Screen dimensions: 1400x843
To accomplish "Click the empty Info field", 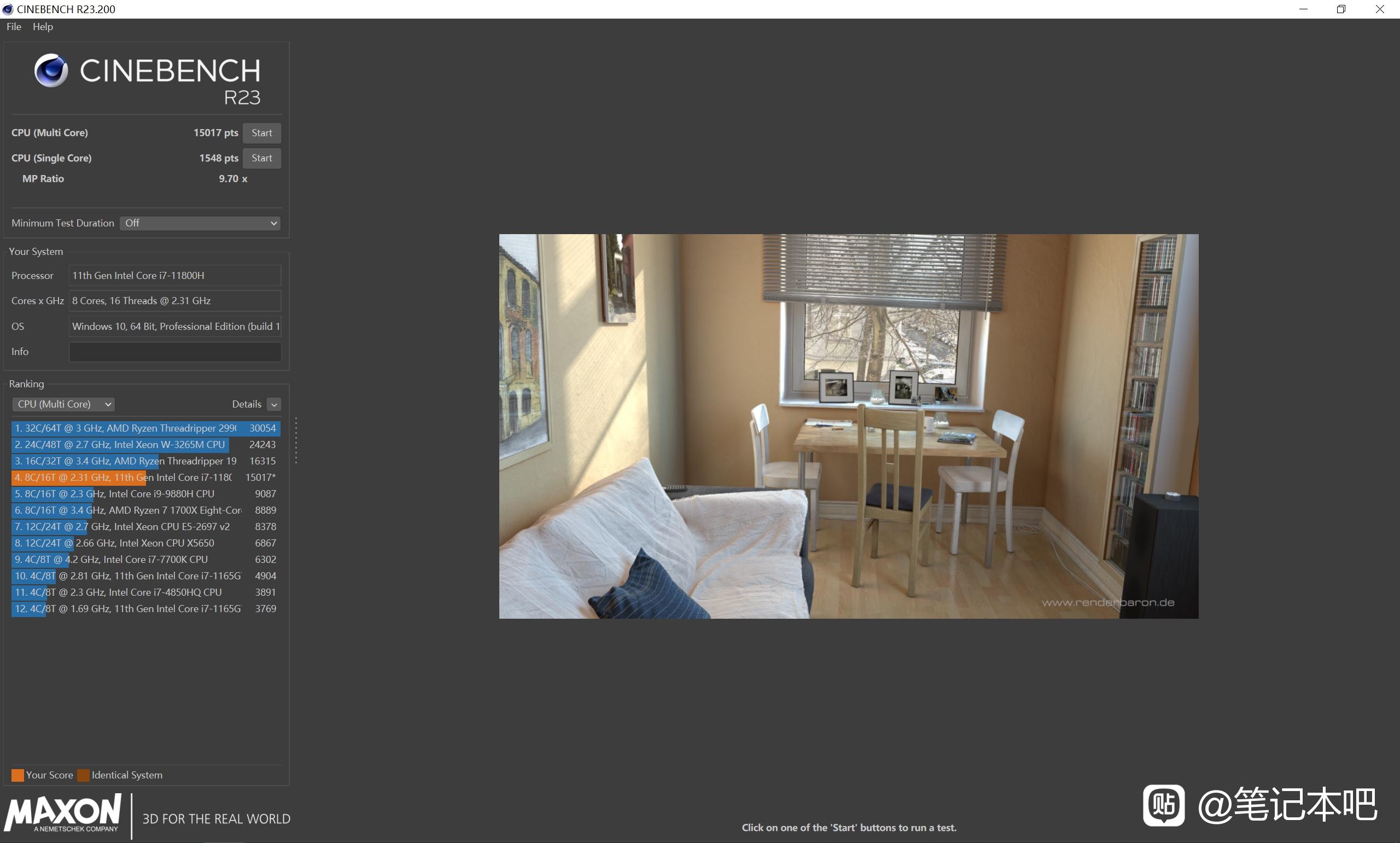I will click(x=175, y=352).
